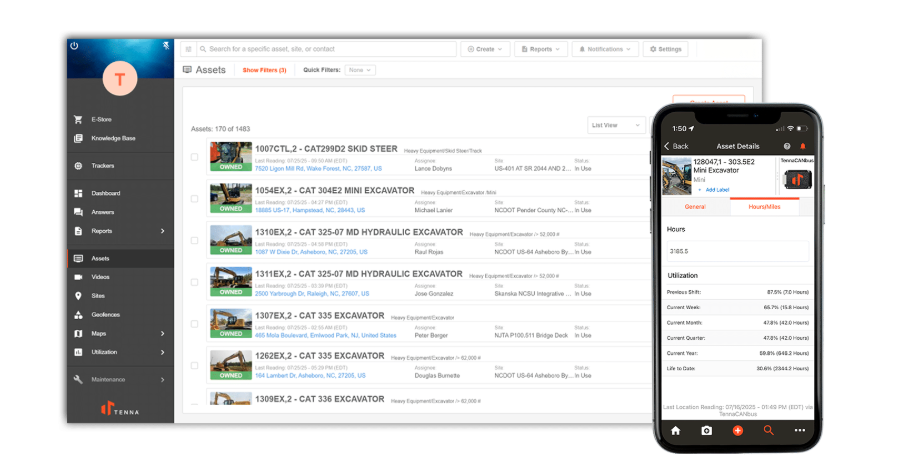Expand the Reports submenu in sidebar
898x474 pixels.
(x=163, y=231)
